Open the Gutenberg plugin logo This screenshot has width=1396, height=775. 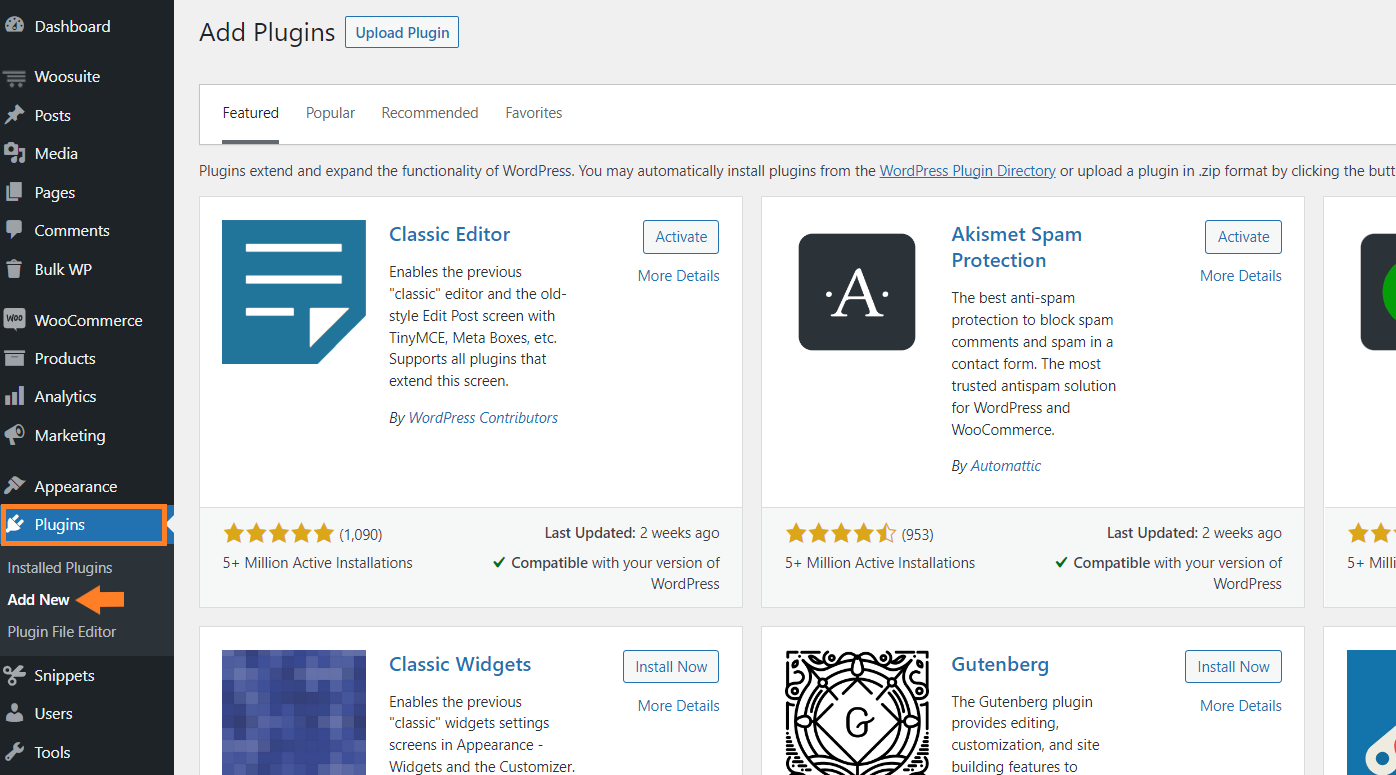coord(857,712)
